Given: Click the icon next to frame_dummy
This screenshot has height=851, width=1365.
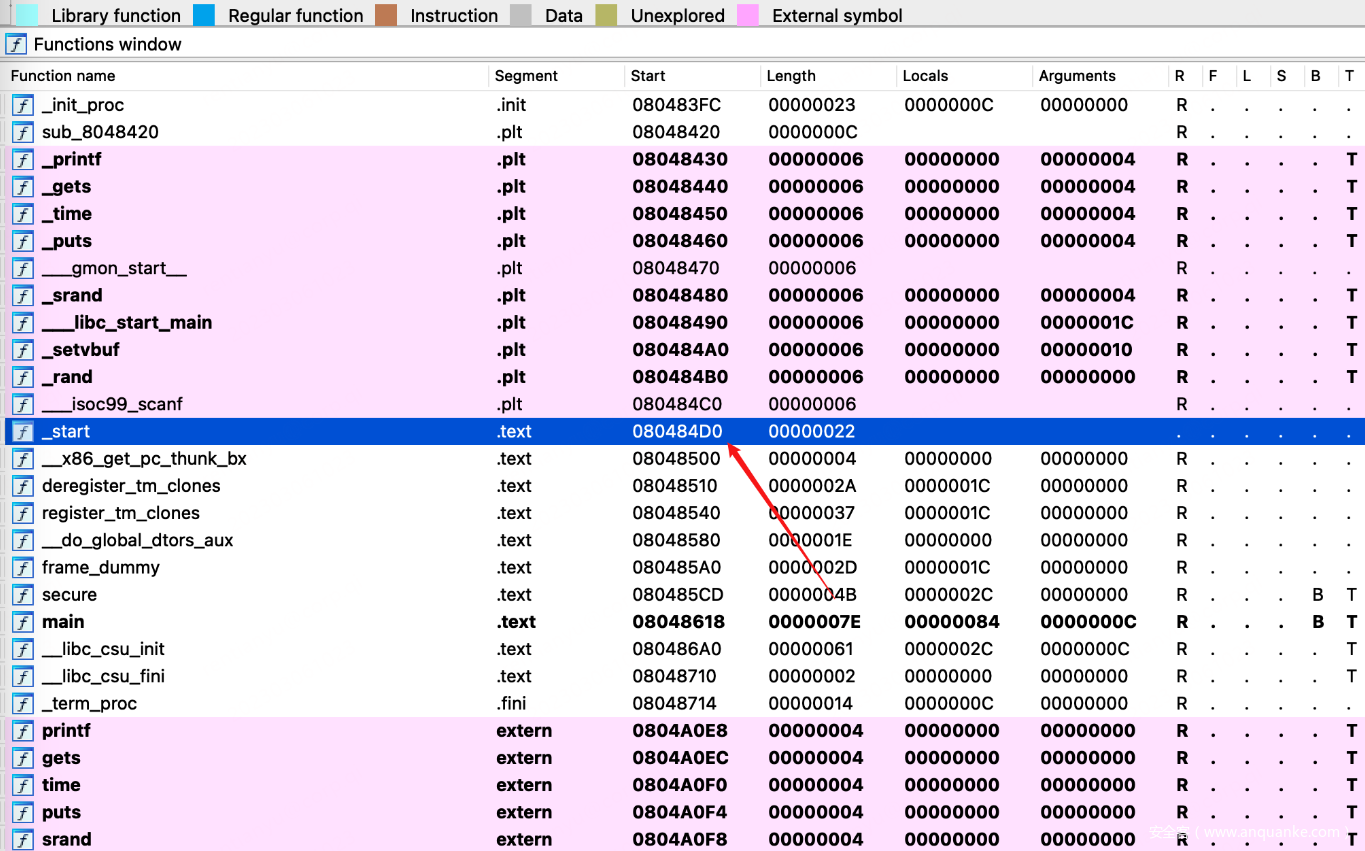Looking at the screenshot, I should [22, 568].
